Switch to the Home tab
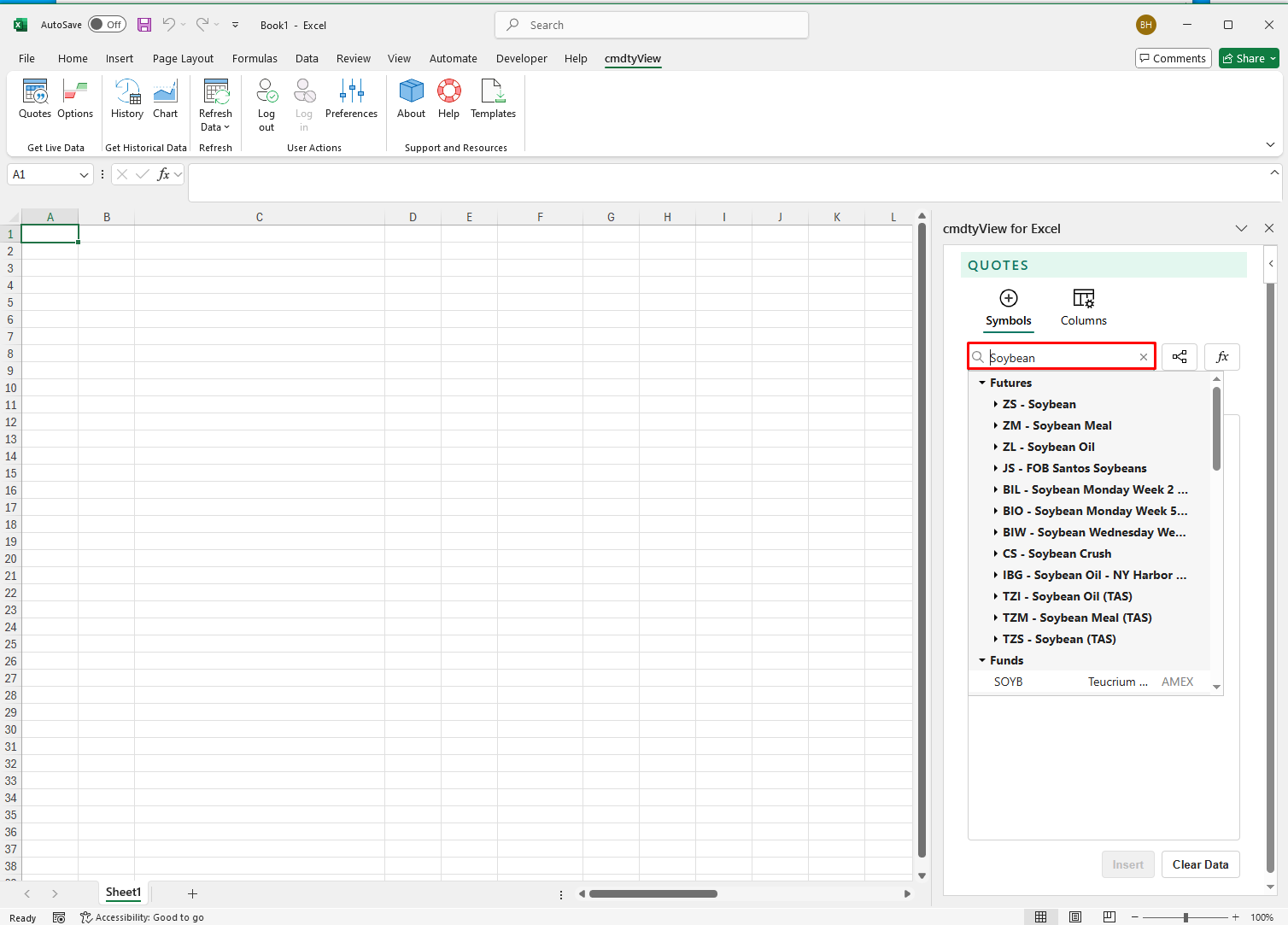The height and width of the screenshot is (925, 1288). 73,58
